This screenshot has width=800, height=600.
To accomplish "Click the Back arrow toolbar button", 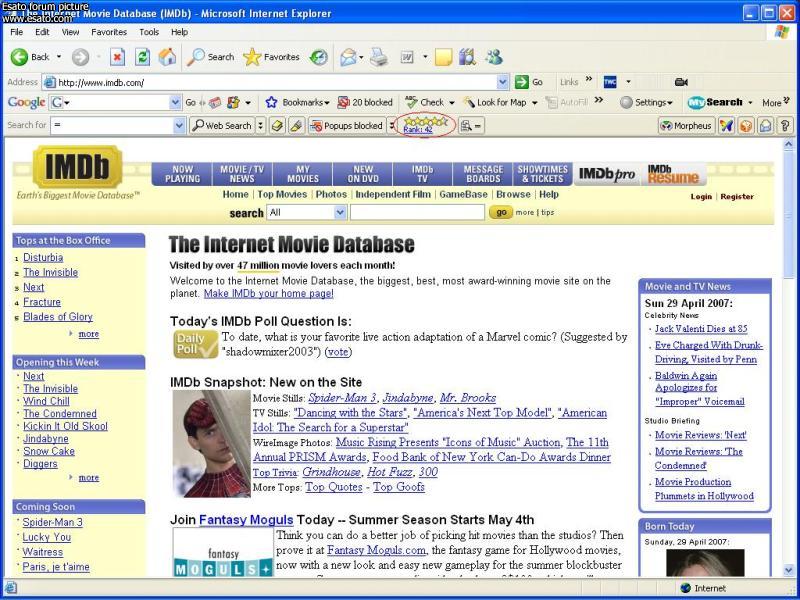I will click(30, 57).
